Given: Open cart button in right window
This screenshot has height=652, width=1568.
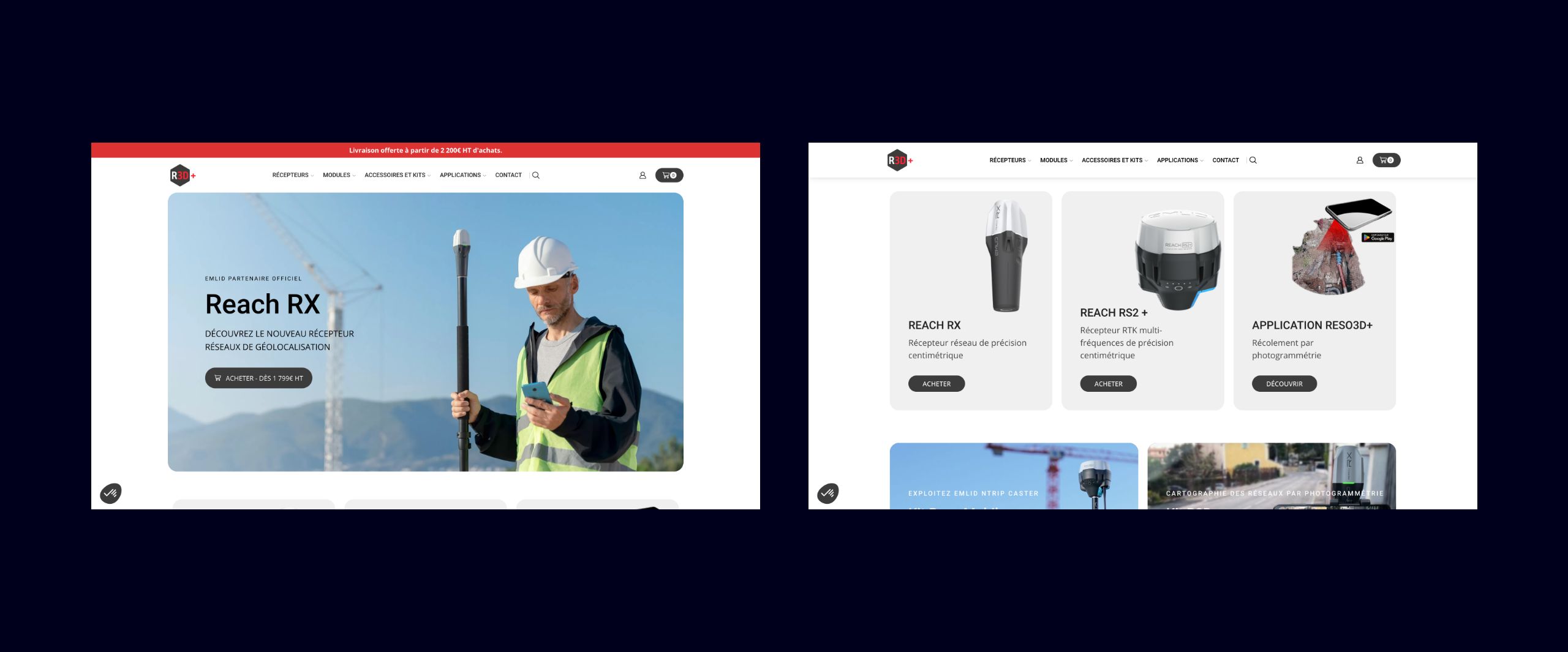Looking at the screenshot, I should click(1387, 160).
